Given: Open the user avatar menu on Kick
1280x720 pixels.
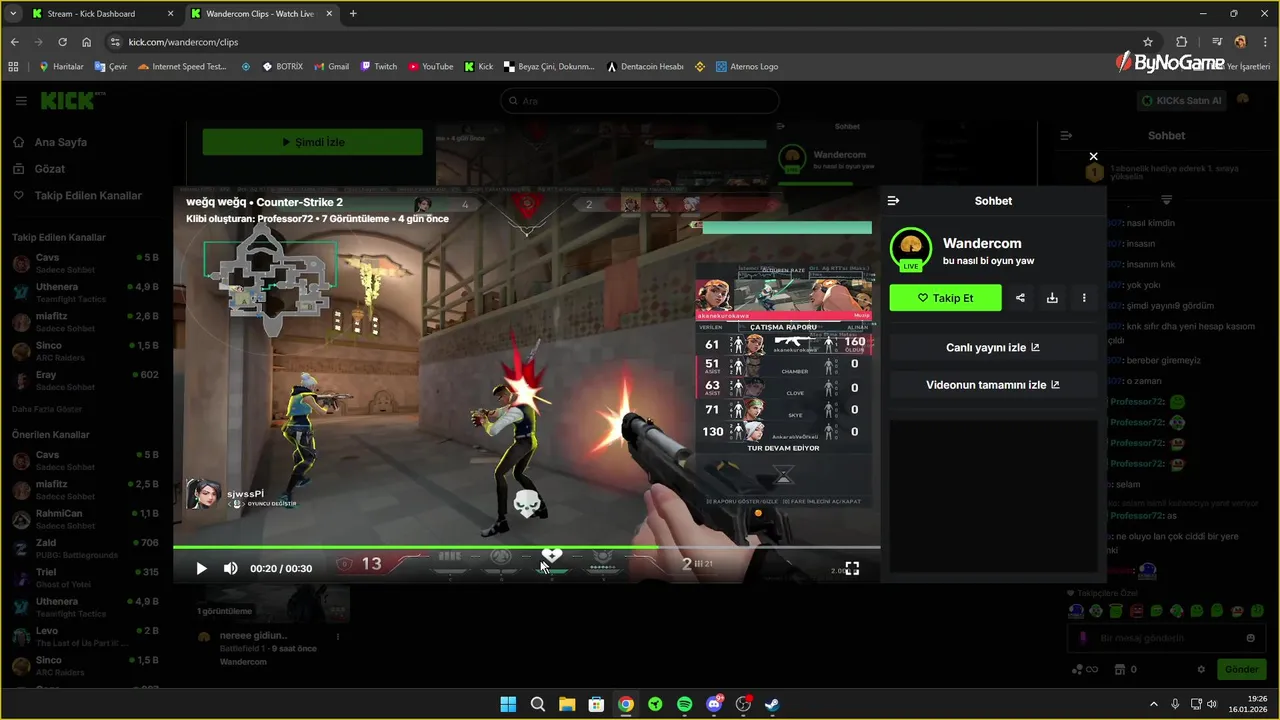Looking at the screenshot, I should click(x=1243, y=100).
